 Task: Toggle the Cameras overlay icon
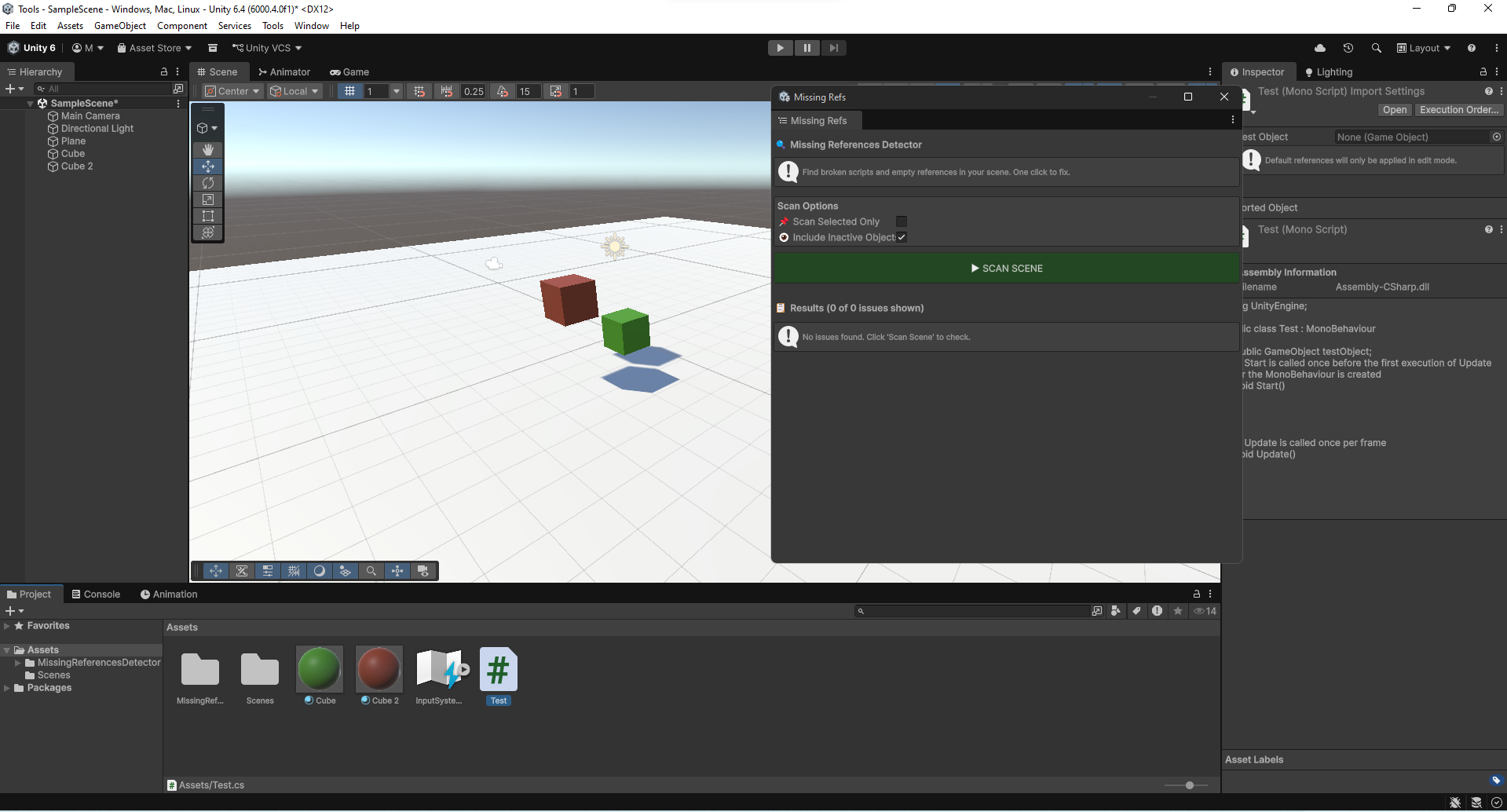click(x=423, y=571)
